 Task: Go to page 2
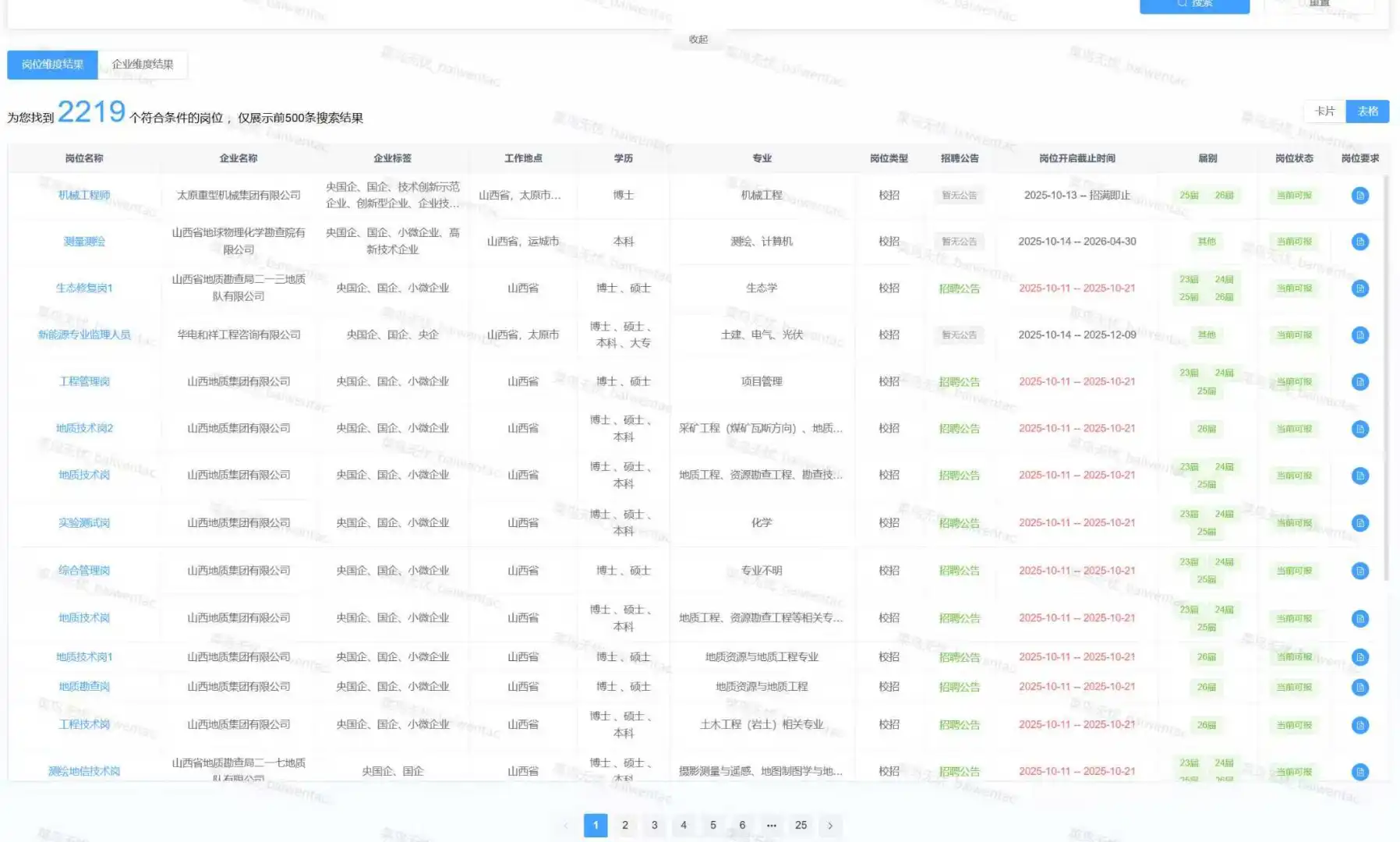[x=625, y=825]
